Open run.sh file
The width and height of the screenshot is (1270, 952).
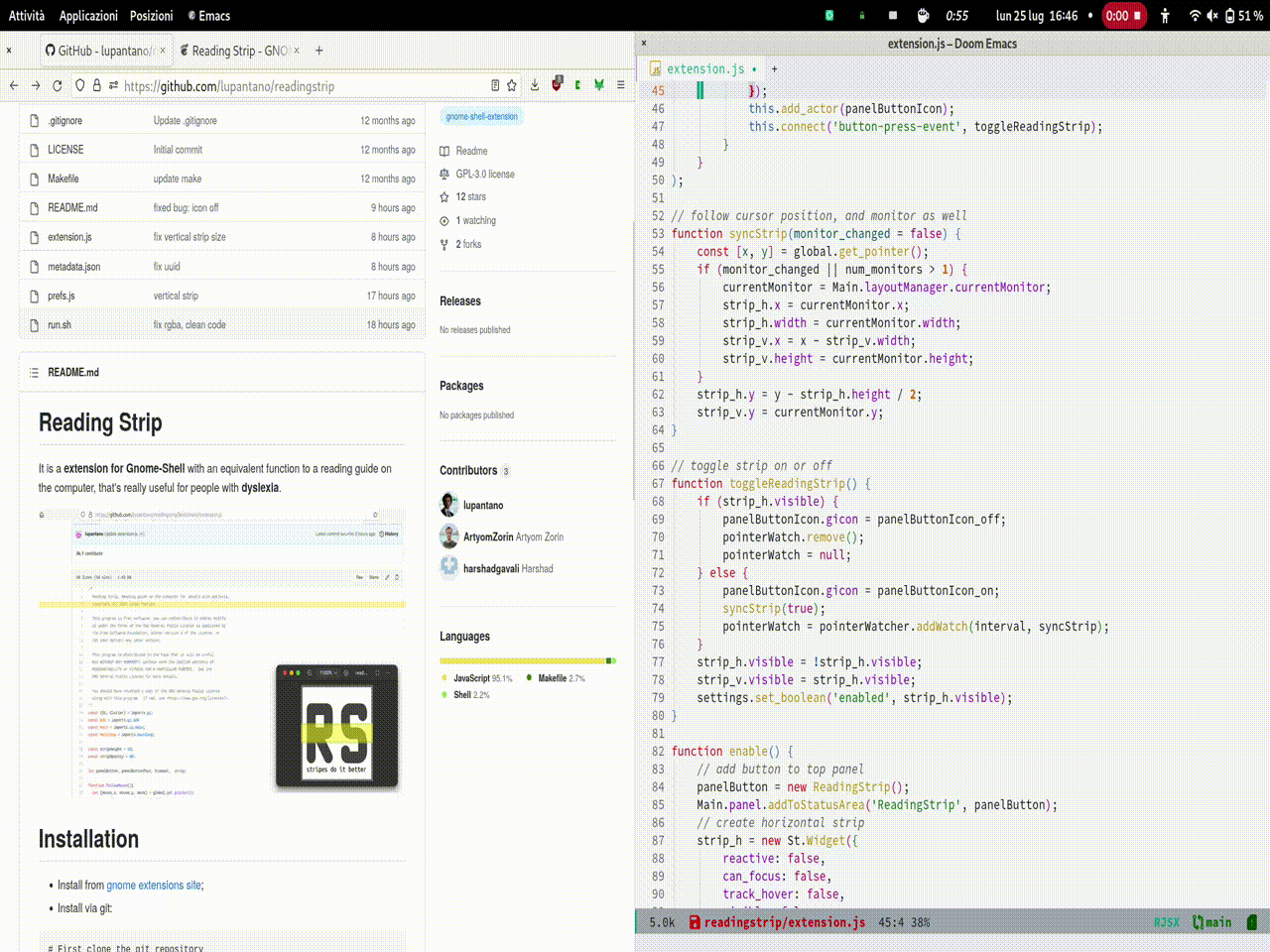60,325
